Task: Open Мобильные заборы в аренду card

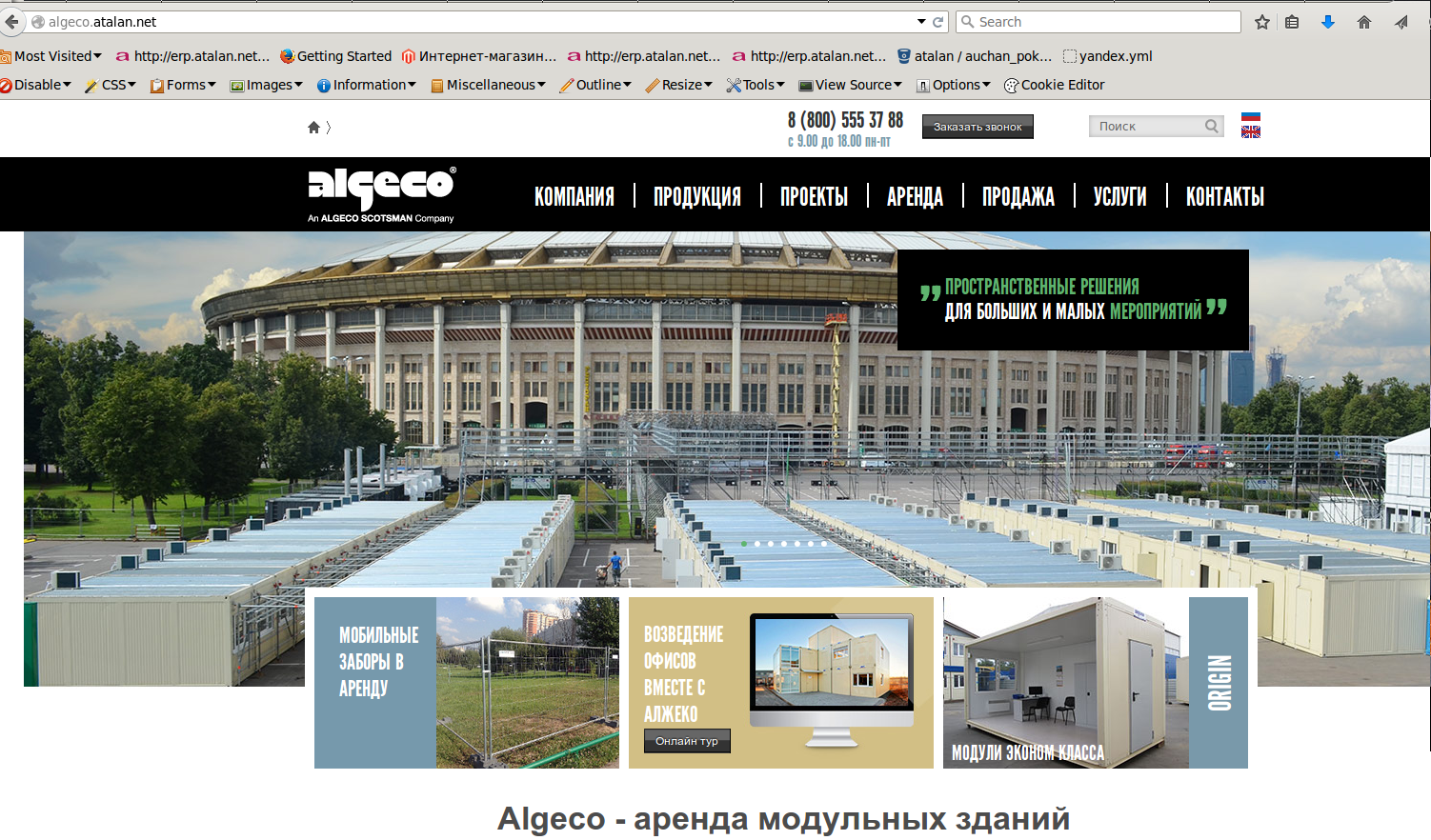Action: 467,683
